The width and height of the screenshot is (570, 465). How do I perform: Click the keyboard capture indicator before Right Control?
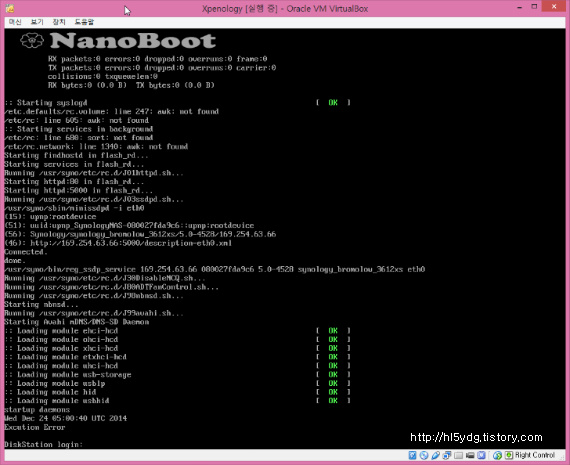point(509,455)
